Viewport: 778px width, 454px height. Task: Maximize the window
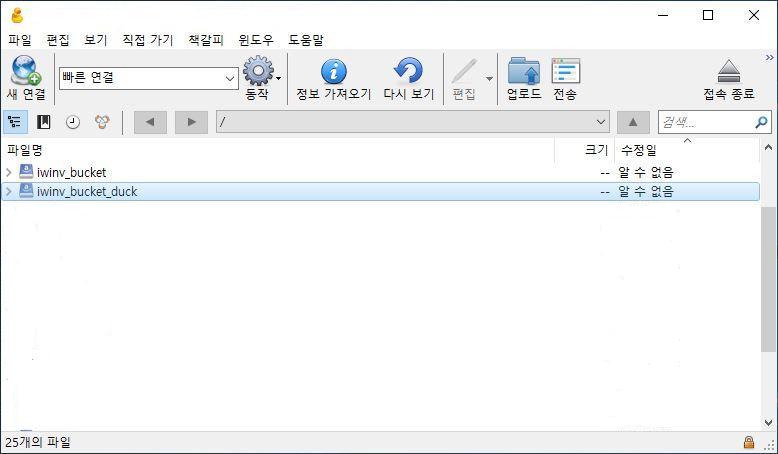coord(708,15)
